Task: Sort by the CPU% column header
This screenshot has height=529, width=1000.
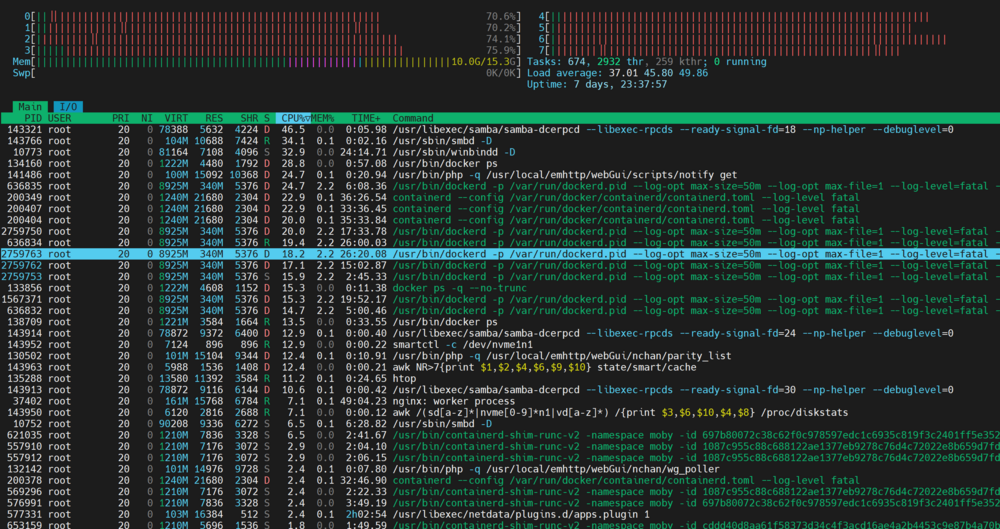Action: point(293,118)
